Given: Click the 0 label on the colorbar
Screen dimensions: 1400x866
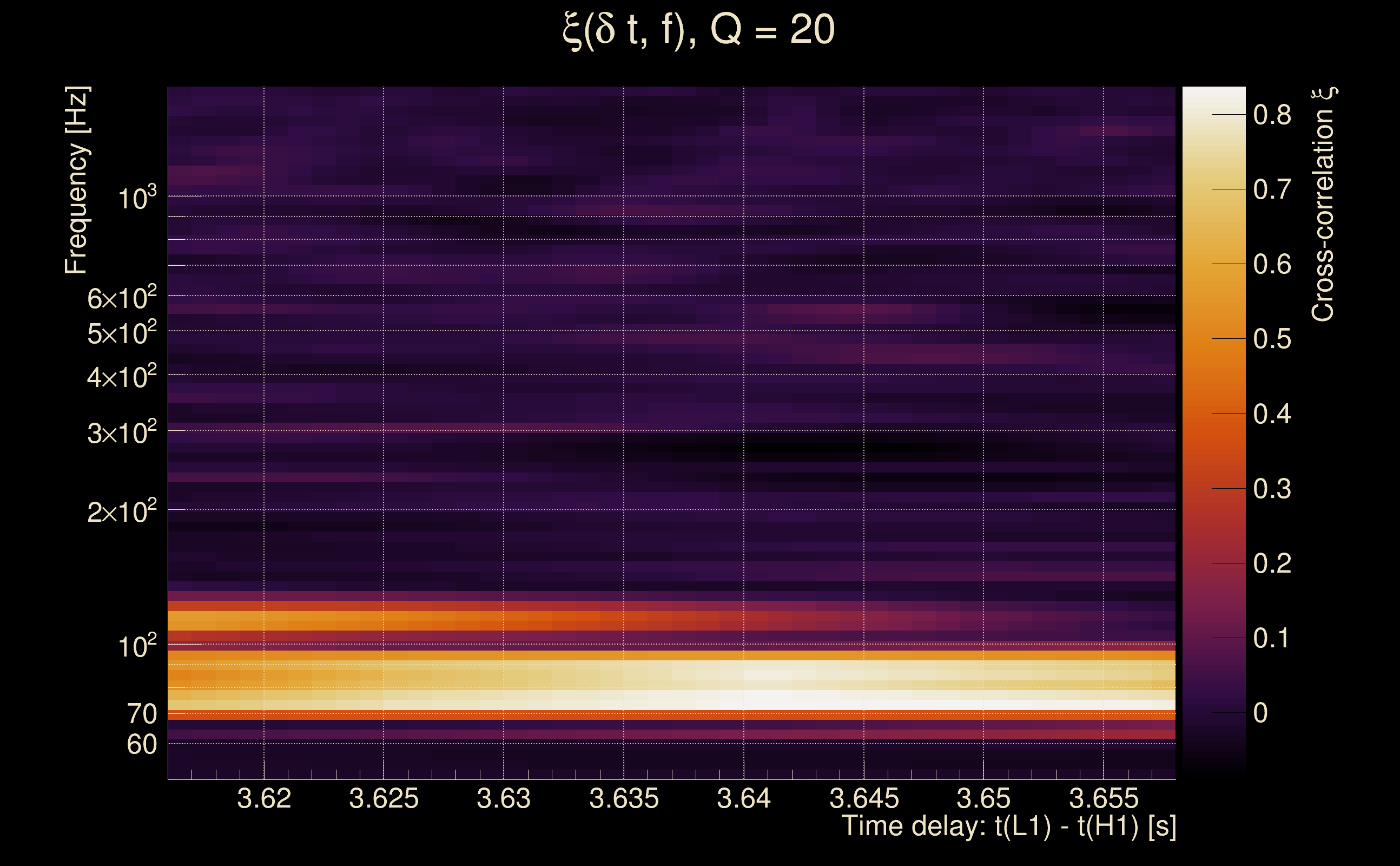Looking at the screenshot, I should point(1260,713).
